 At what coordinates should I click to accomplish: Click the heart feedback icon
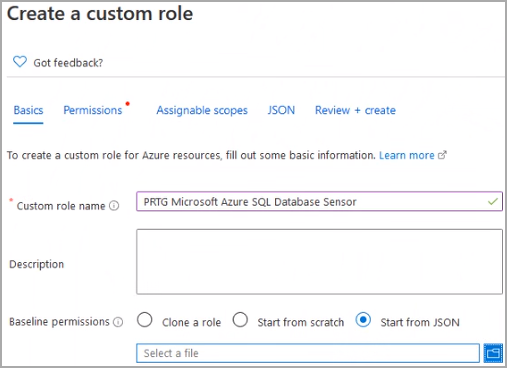[20, 62]
